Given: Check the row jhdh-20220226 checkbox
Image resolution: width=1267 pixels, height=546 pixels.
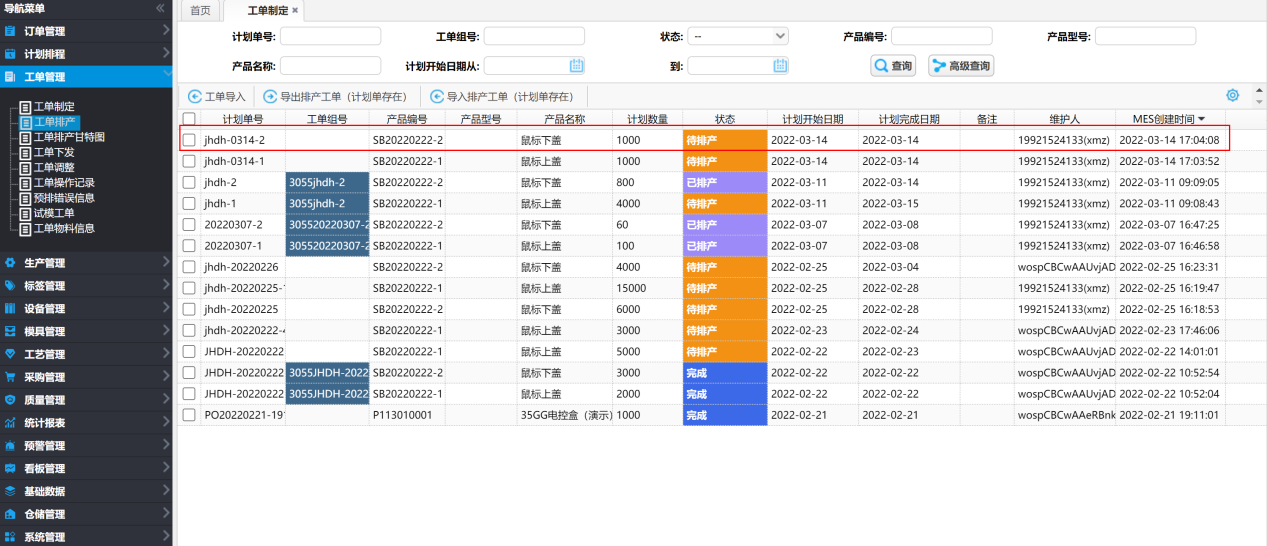Looking at the screenshot, I should click(x=189, y=267).
